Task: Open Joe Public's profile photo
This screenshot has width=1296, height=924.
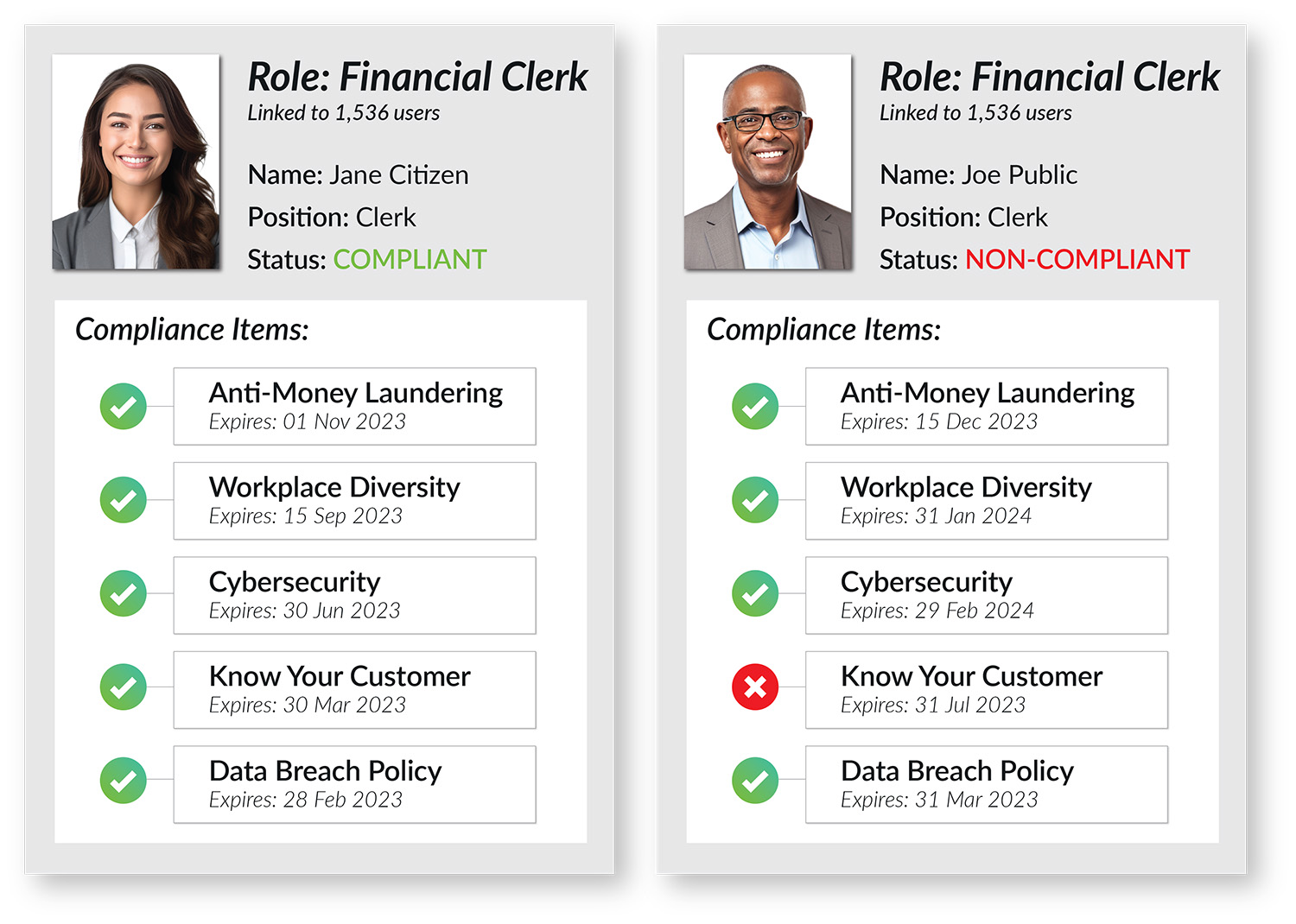Action: point(767,162)
